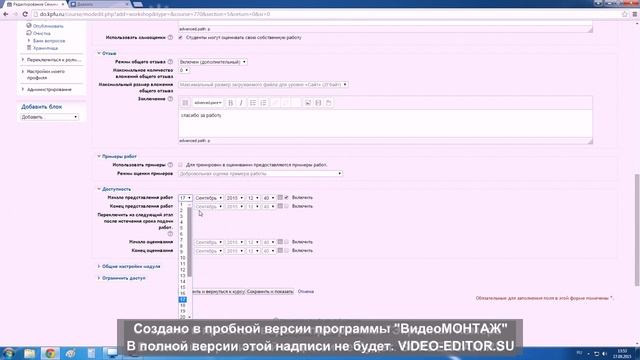
Task: Open calendar picker for Конец представления работ
Action: point(280,206)
